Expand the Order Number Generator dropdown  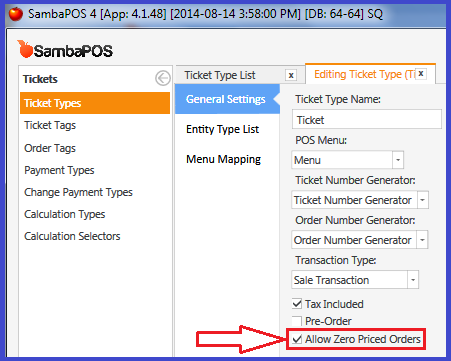click(x=422, y=240)
